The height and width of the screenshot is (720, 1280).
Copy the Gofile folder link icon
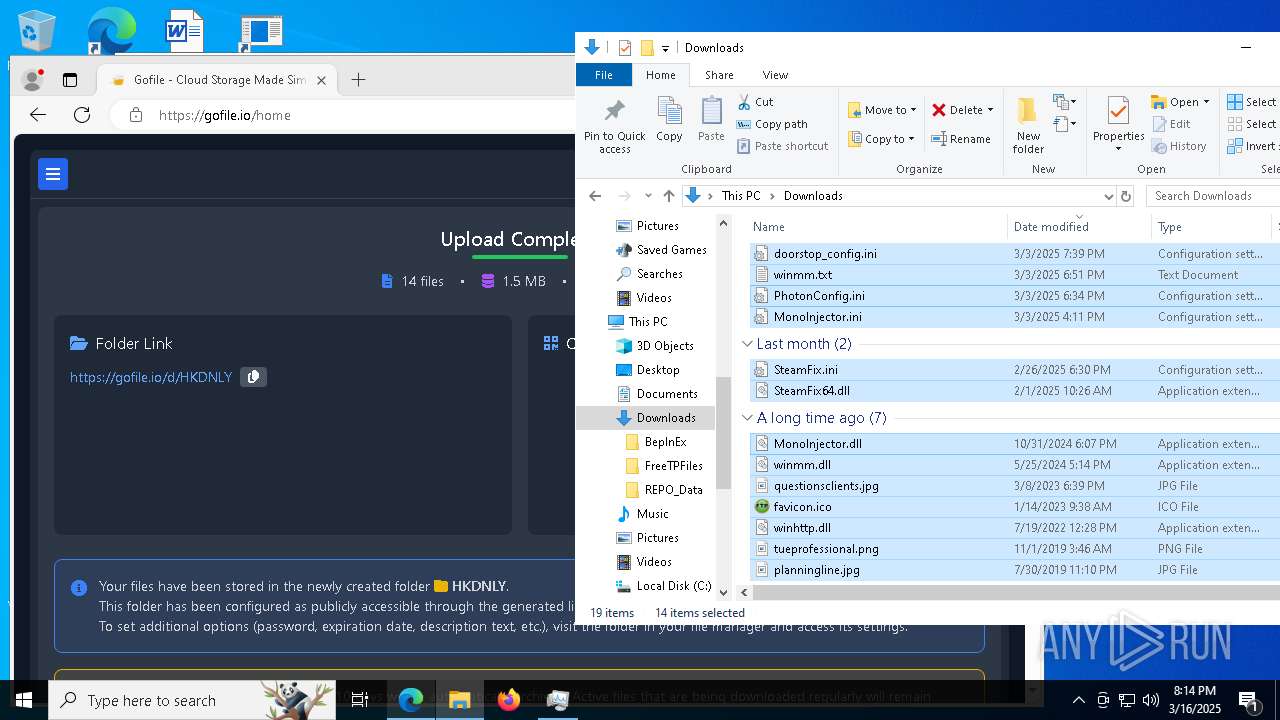[x=253, y=377]
